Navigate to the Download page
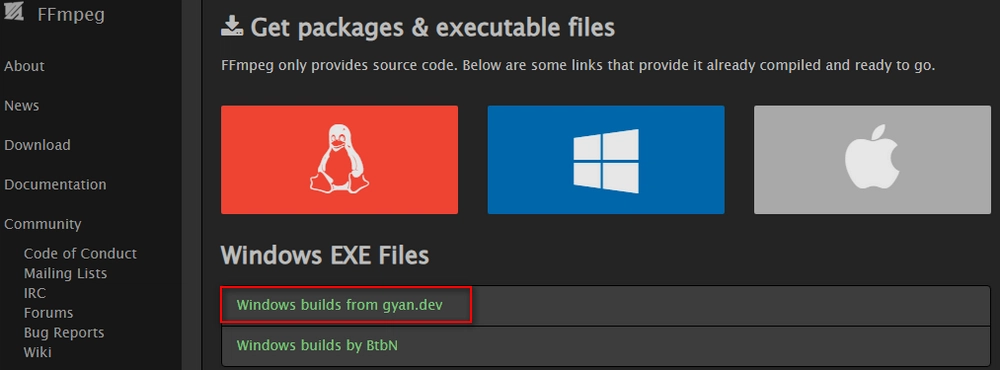This screenshot has height=370, width=1000. pyautogui.click(x=37, y=145)
